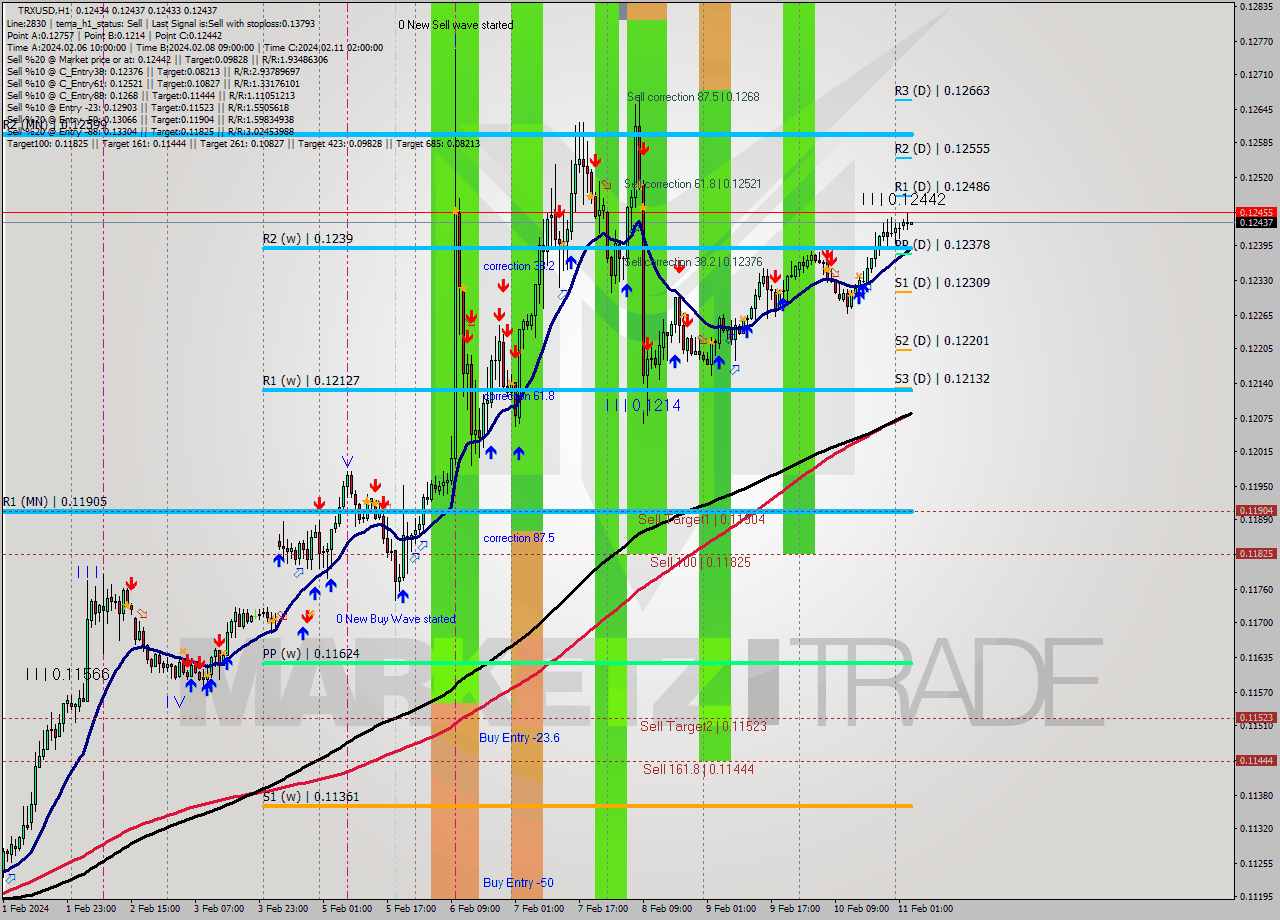The height and width of the screenshot is (920, 1280).
Task: Select the blue 'correction 87.5' label
Action: (518, 538)
